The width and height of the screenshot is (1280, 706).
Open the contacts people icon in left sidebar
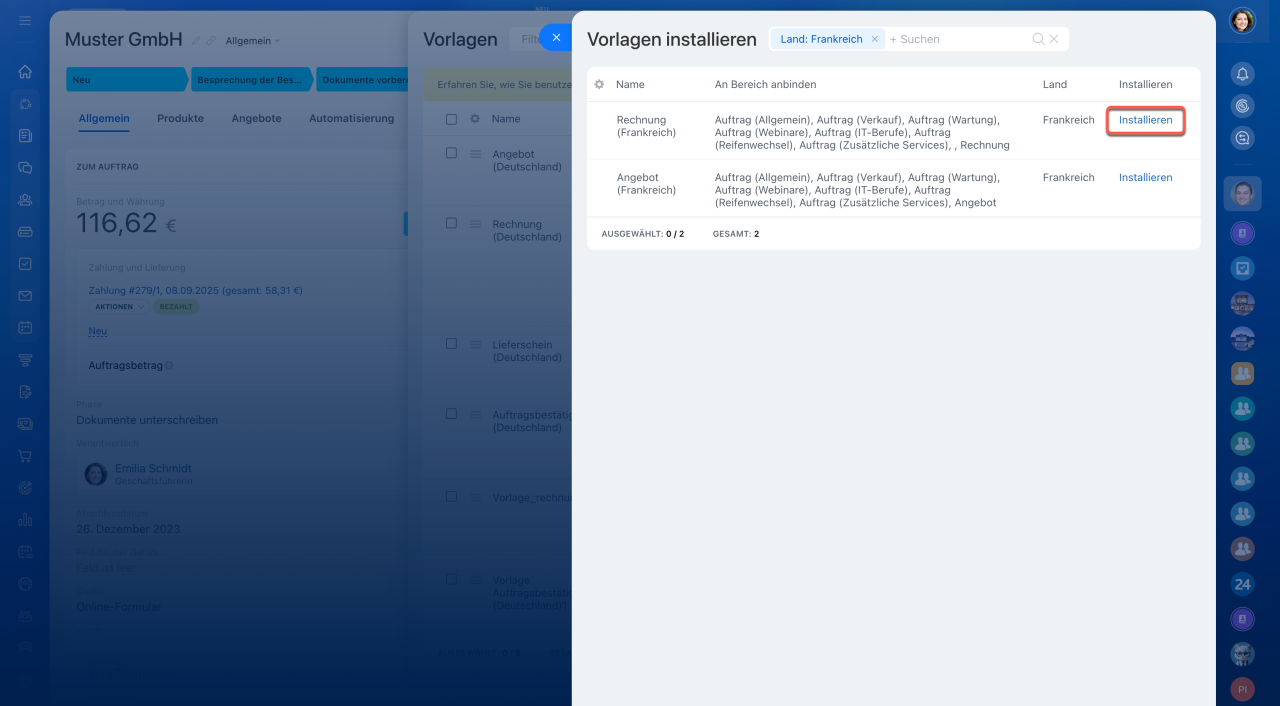[25, 200]
